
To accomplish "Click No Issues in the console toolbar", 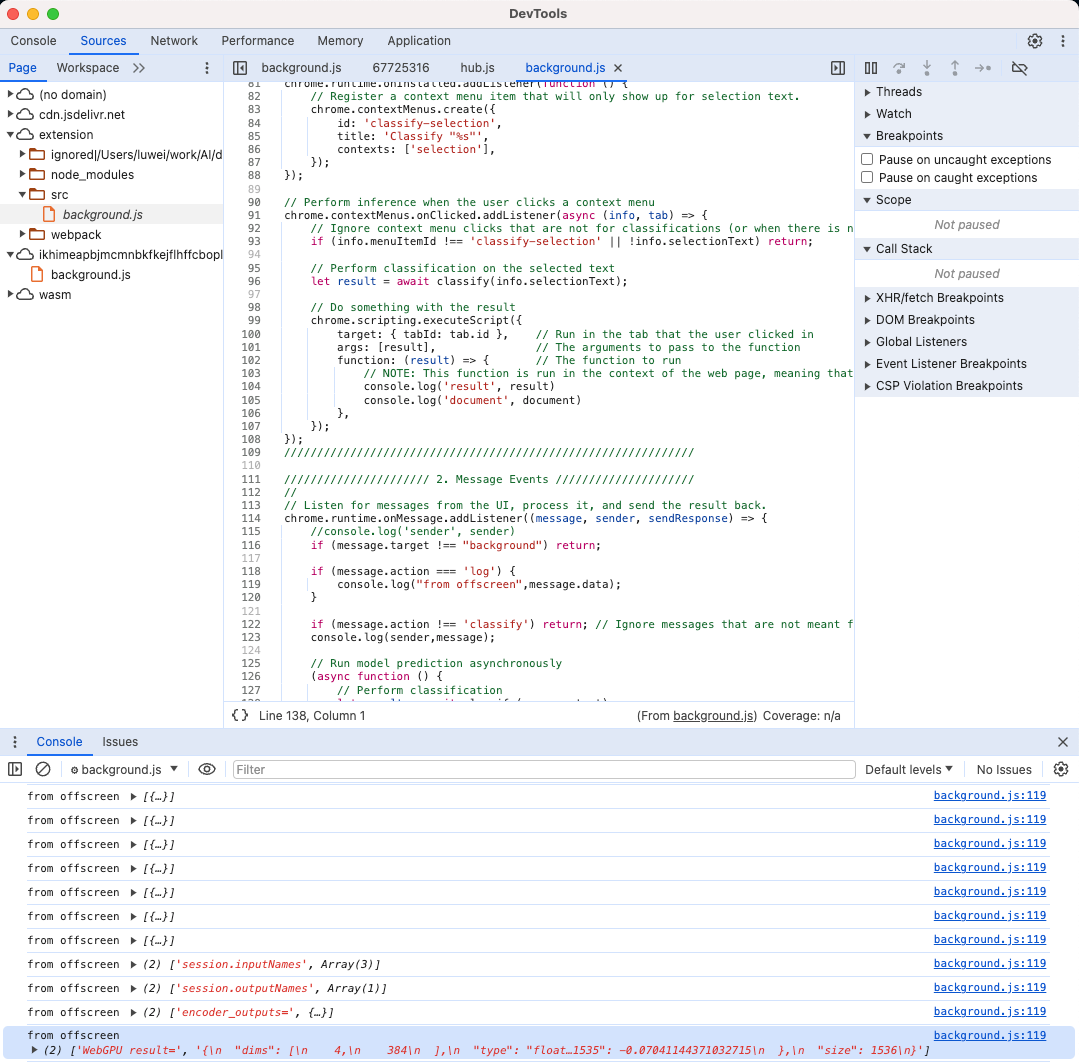I will (x=1003, y=769).
